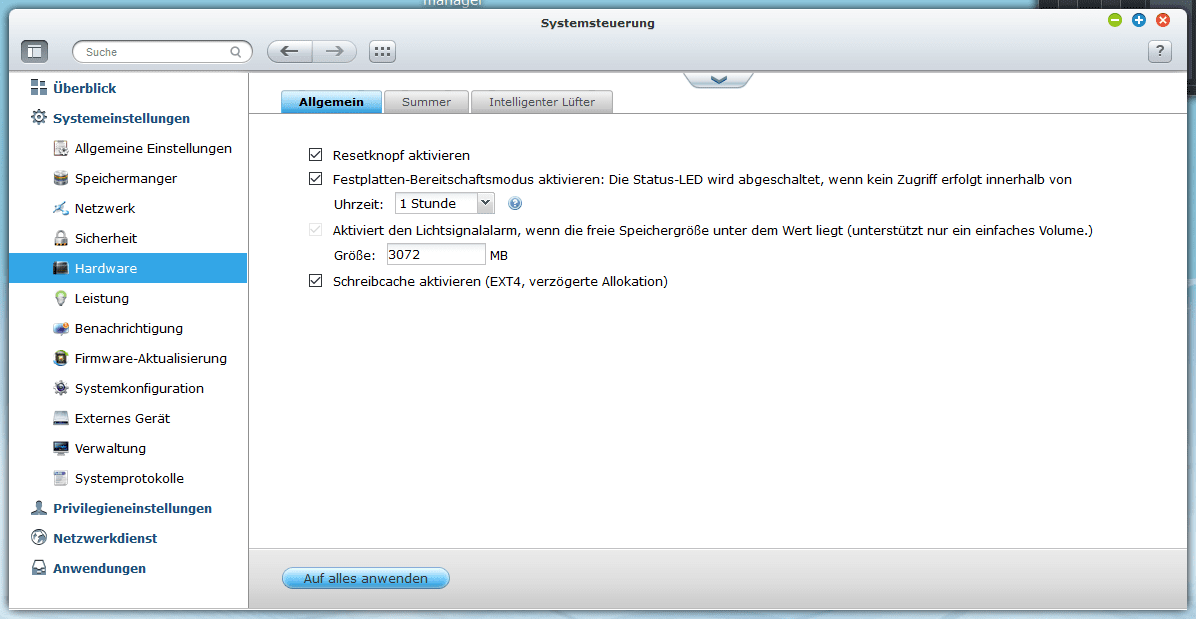
Task: Expand the Anwendungen section
Action: [x=100, y=569]
